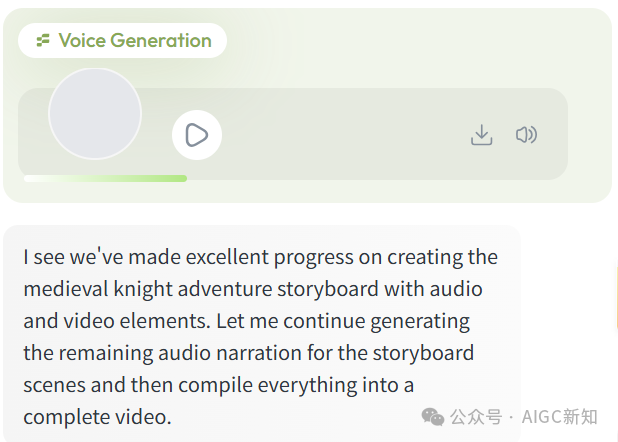
Task: Click the assistant message about knight storyboard
Action: [262, 334]
